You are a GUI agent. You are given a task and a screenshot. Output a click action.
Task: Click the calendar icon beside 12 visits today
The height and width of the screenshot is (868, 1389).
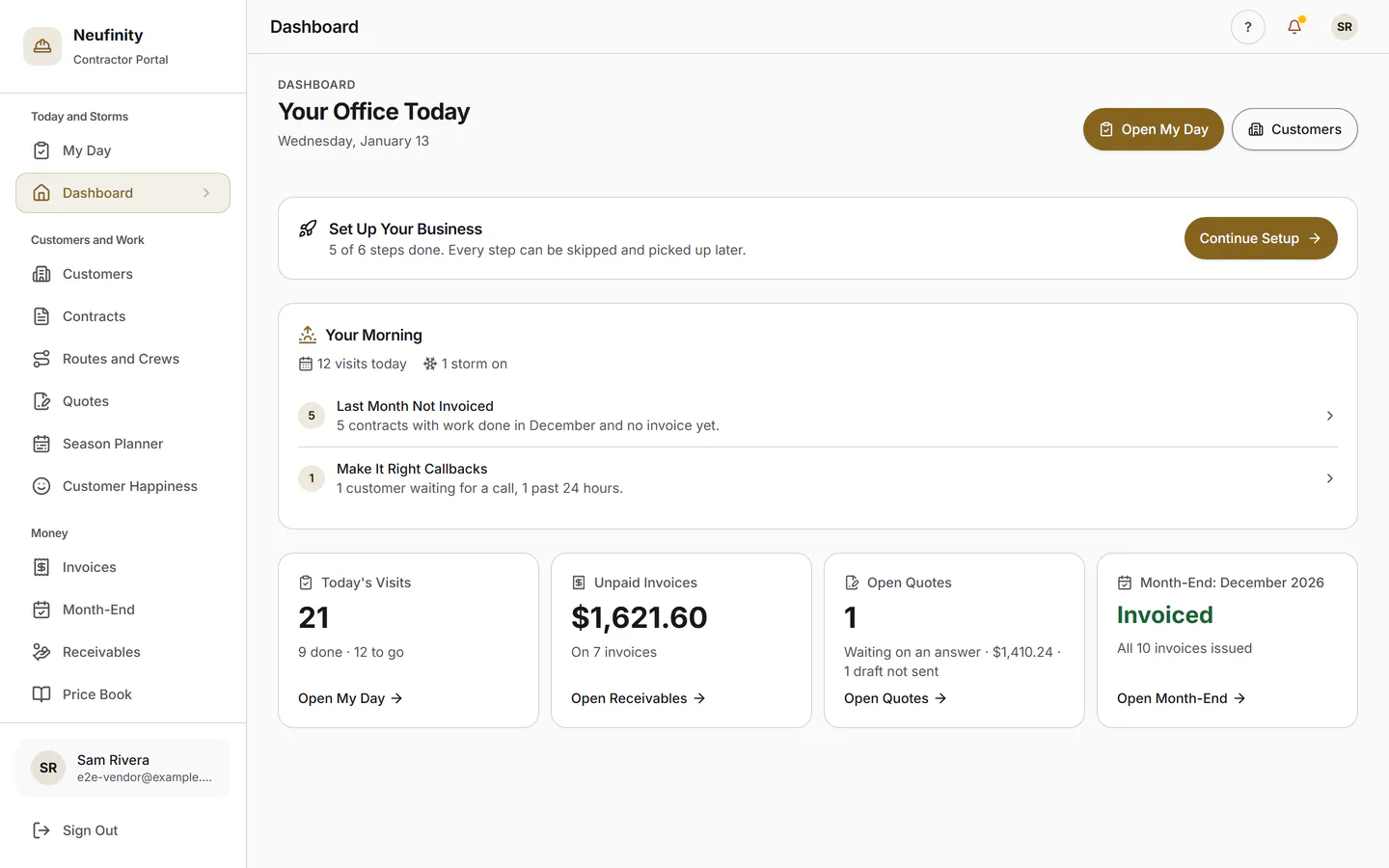coord(306,364)
